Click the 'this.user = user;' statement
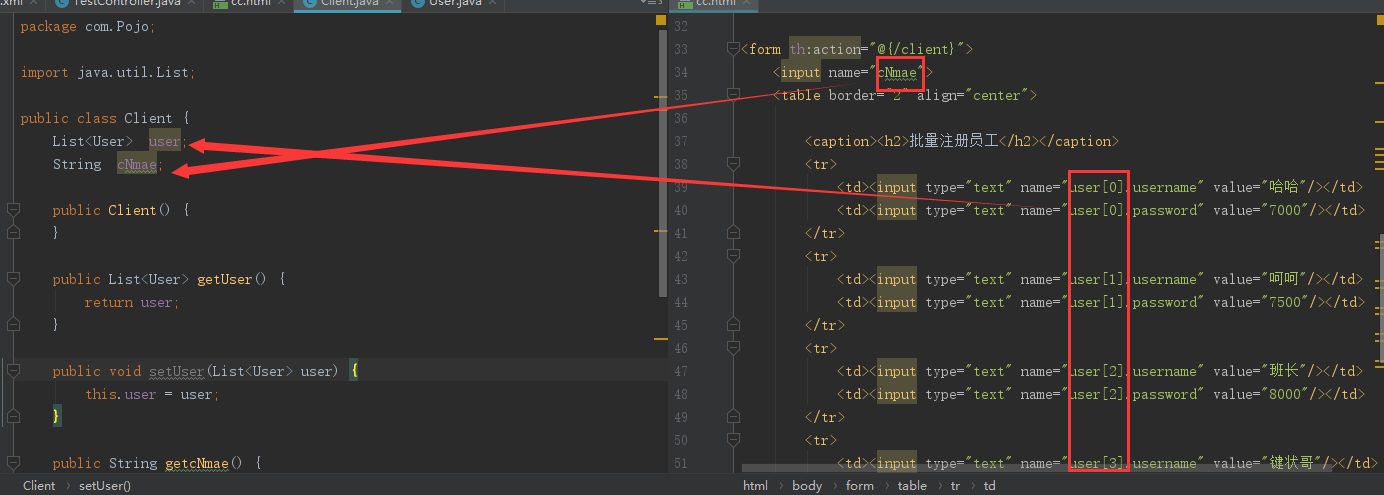This screenshot has width=1384, height=495. pos(152,394)
